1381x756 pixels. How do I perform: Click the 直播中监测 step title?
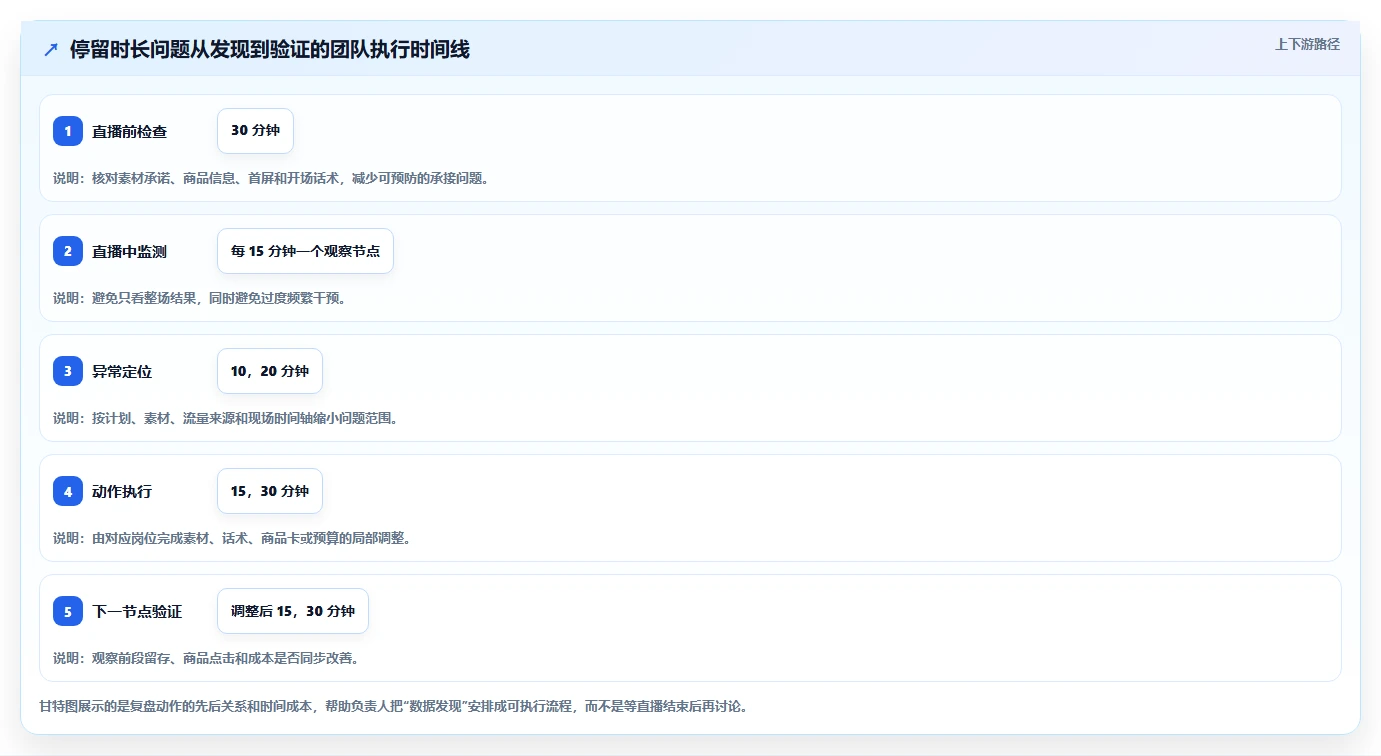130,252
